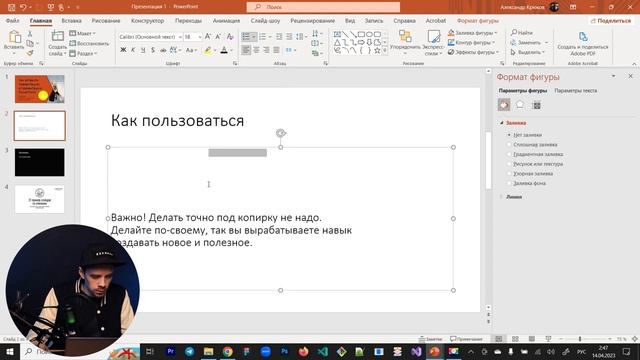Click the Create slide (Создать слайд) icon
The width and height of the screenshot is (640, 360).
(58, 37)
